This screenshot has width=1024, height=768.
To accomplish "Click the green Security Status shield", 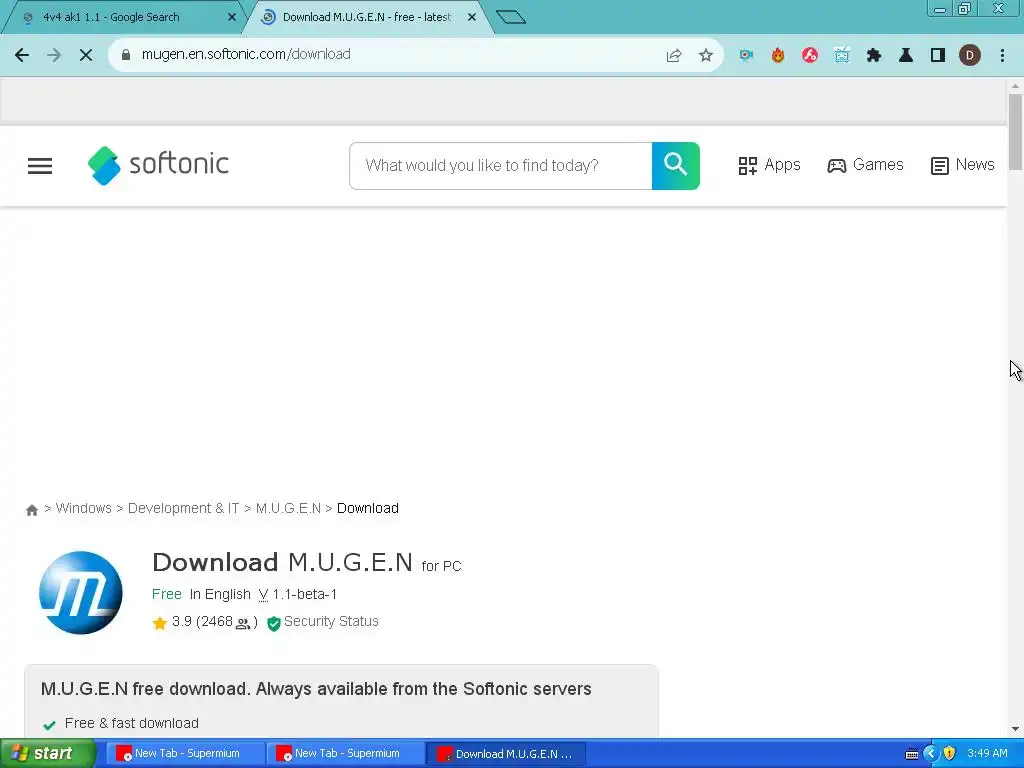I will pyautogui.click(x=274, y=623).
